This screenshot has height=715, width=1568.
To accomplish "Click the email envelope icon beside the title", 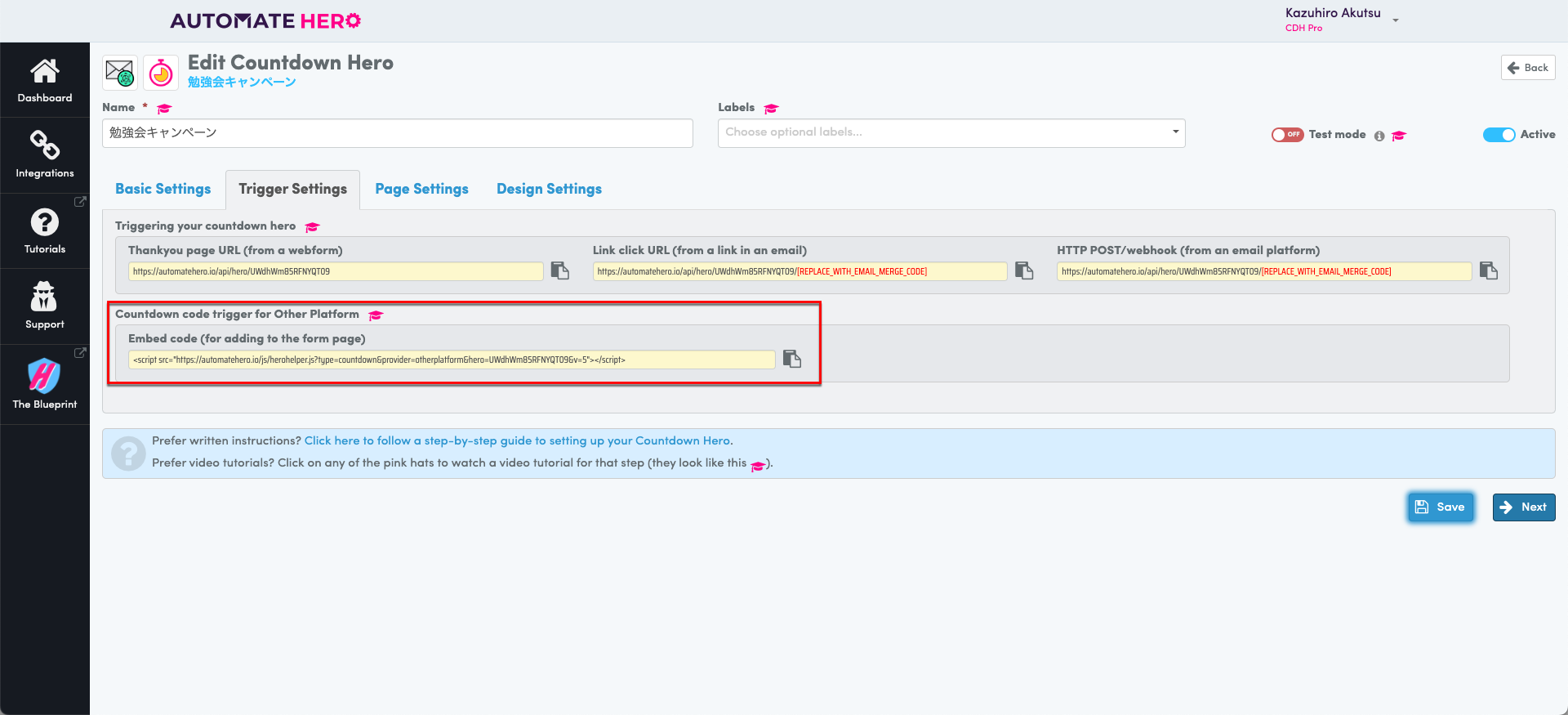I will [120, 73].
